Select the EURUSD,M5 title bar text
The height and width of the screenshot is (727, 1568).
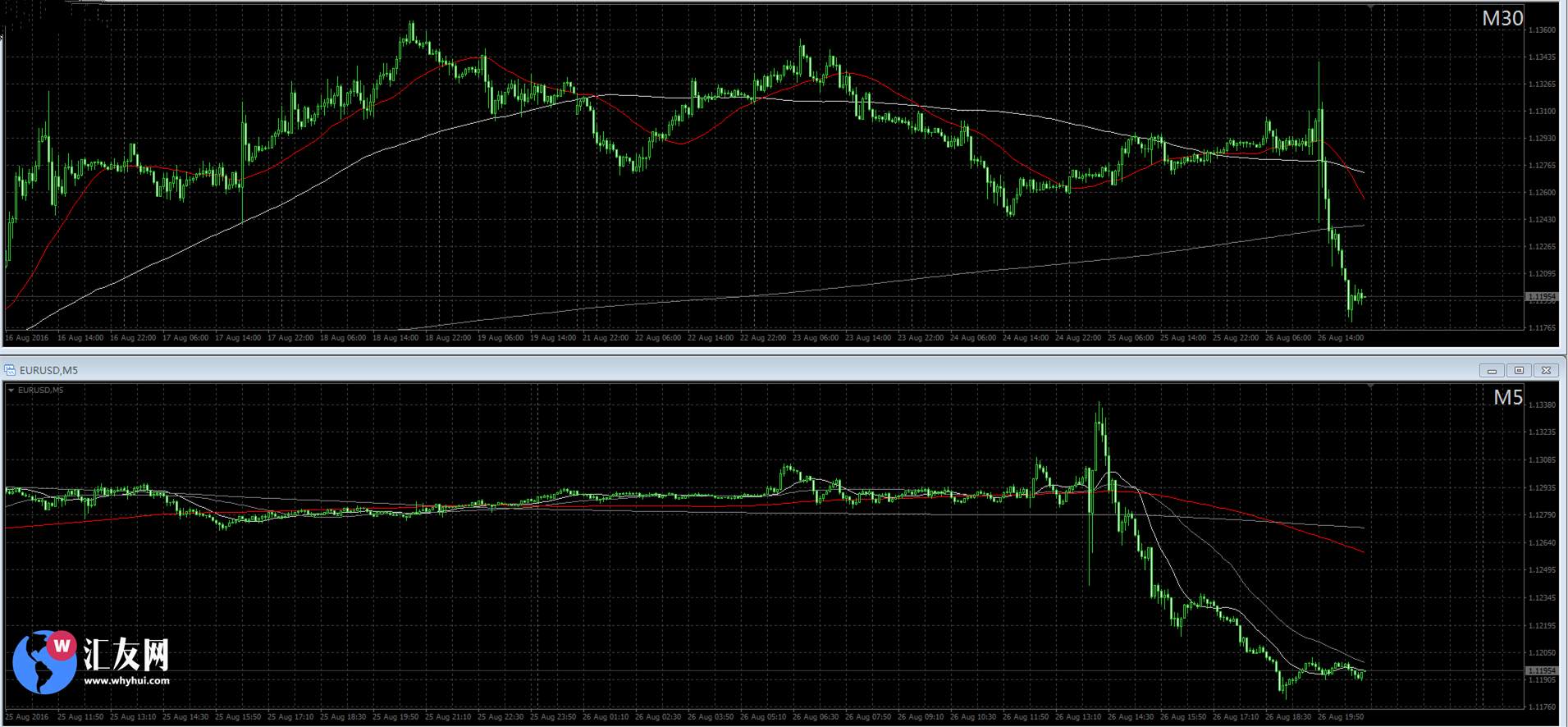48,371
